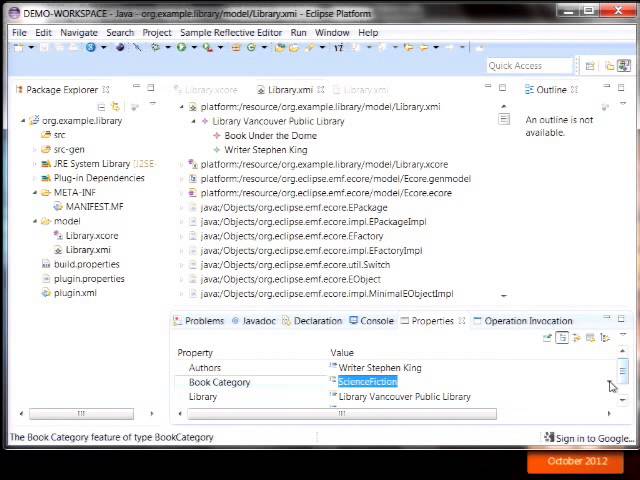Viewport: 640px width, 480px height.
Task: Select Writer Stephen King tree item
Action: (x=266, y=150)
